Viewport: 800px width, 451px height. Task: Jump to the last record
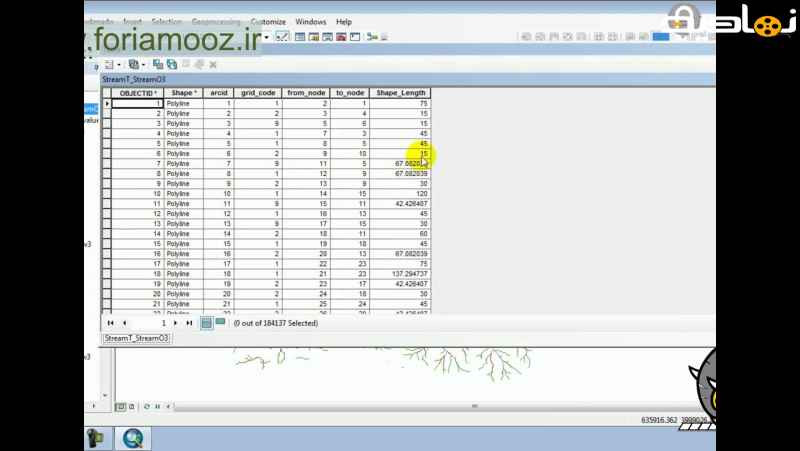tap(189, 323)
